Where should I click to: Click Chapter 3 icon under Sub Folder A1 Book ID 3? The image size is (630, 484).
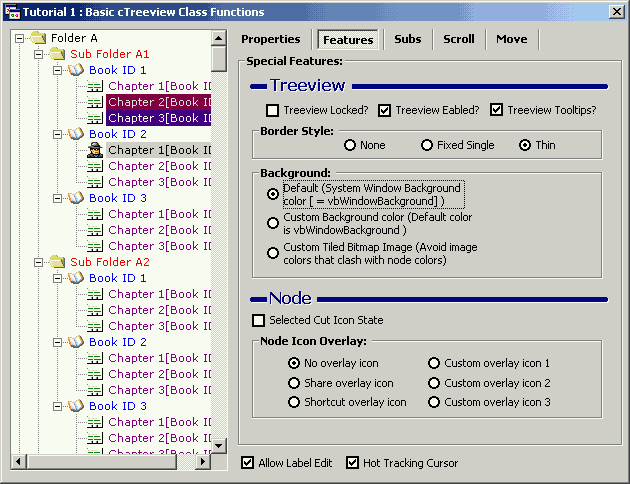point(95,246)
